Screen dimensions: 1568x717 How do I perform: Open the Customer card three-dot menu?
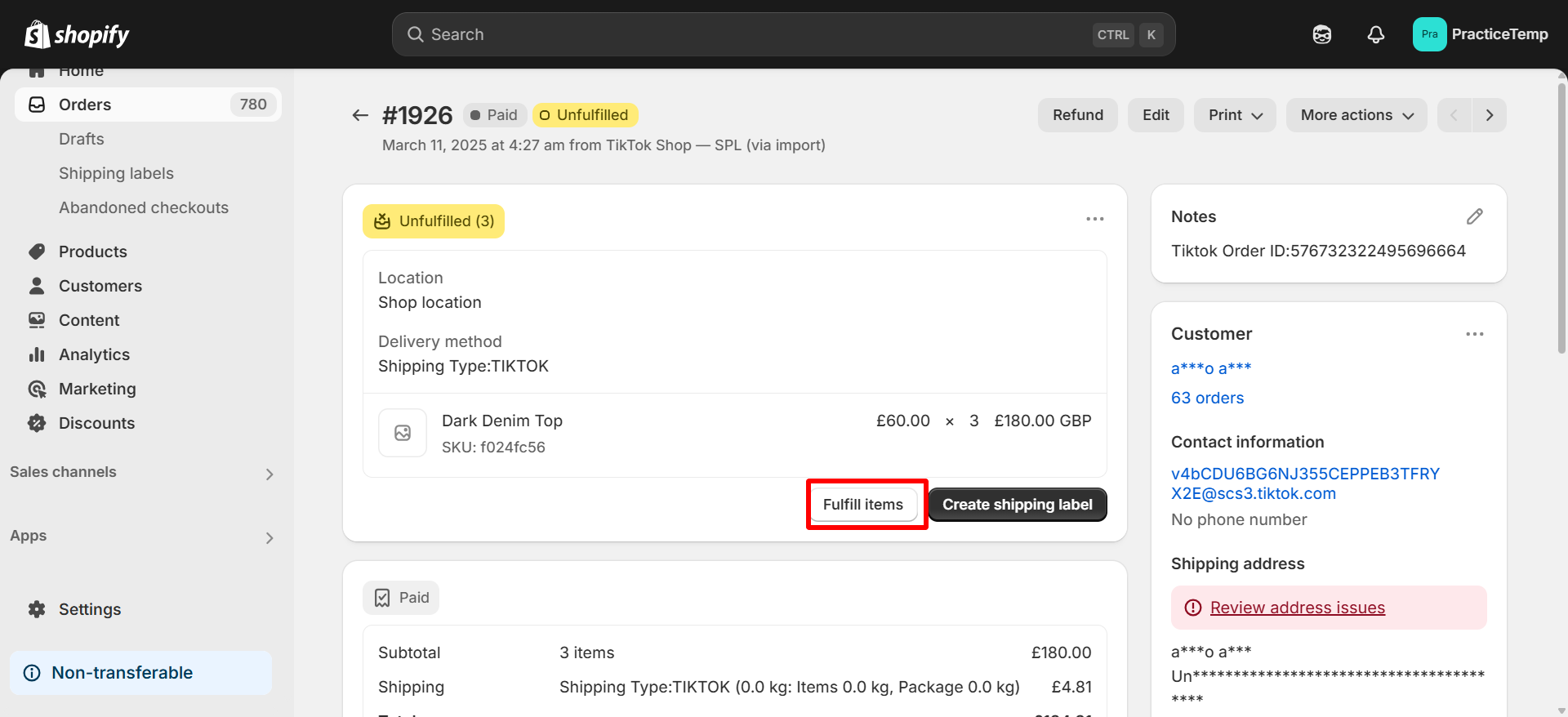pos(1474,334)
